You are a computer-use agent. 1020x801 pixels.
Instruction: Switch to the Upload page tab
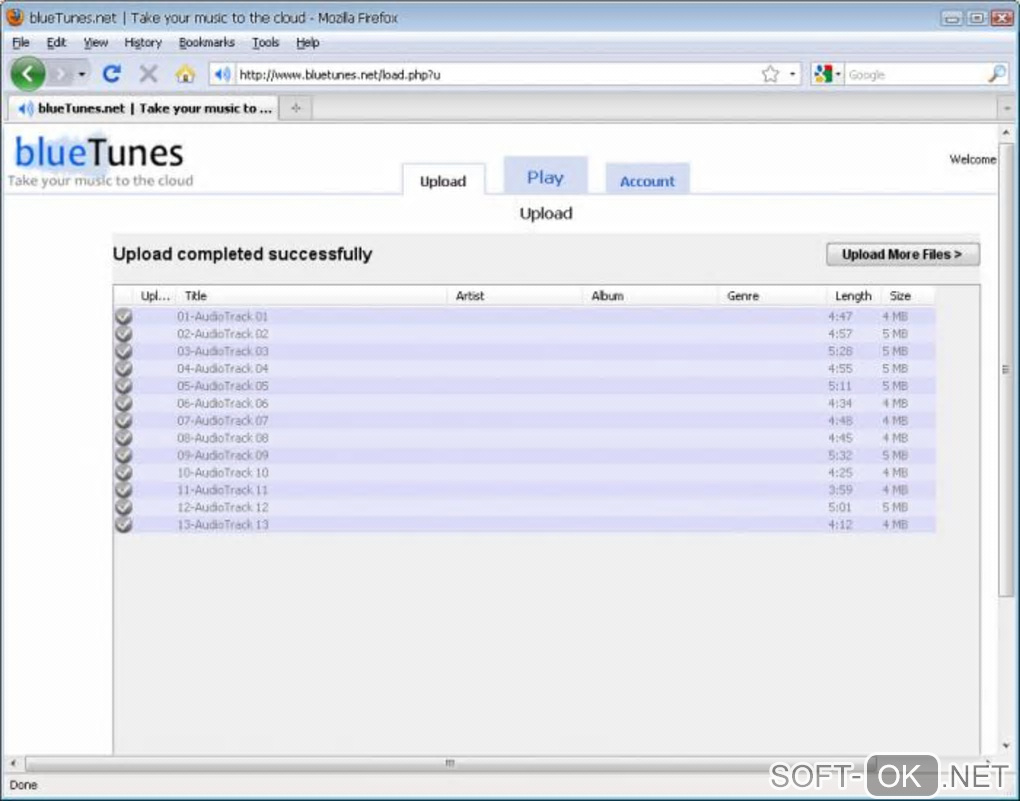tap(443, 180)
